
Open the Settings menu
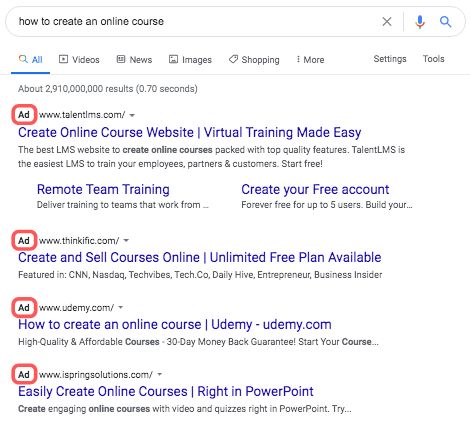click(x=390, y=59)
